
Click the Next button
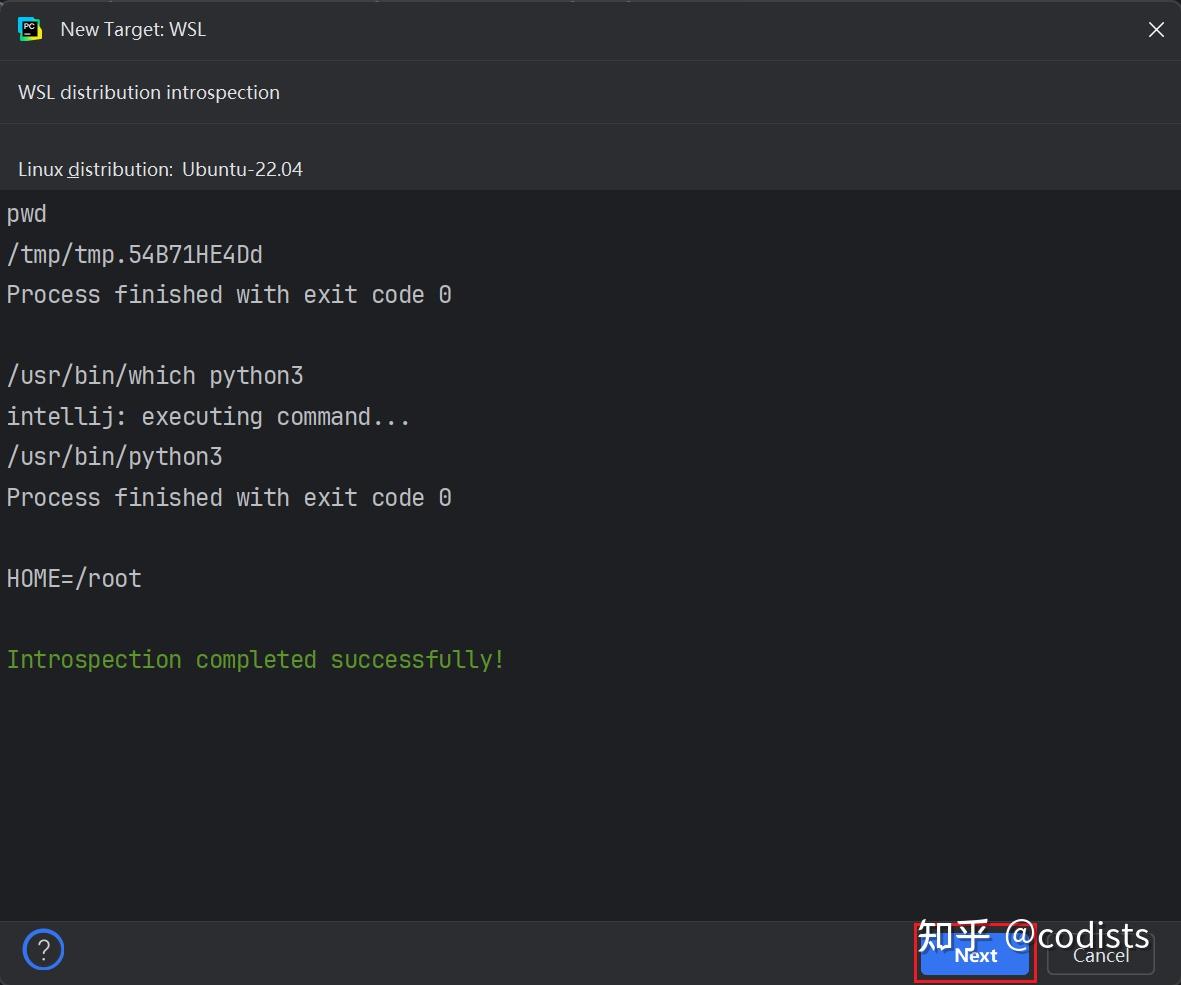(973, 955)
